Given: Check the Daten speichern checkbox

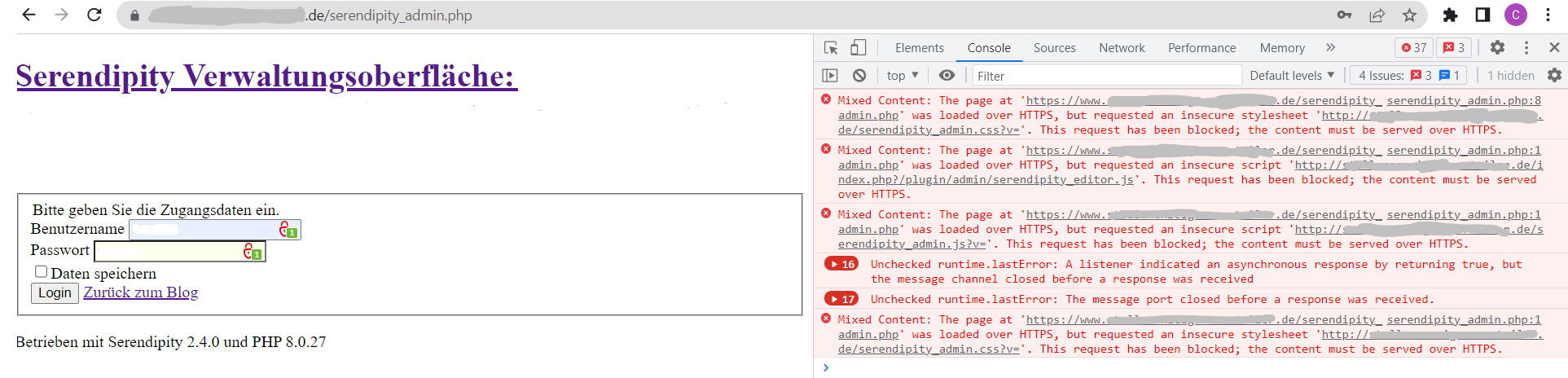Looking at the screenshot, I should click(x=41, y=271).
